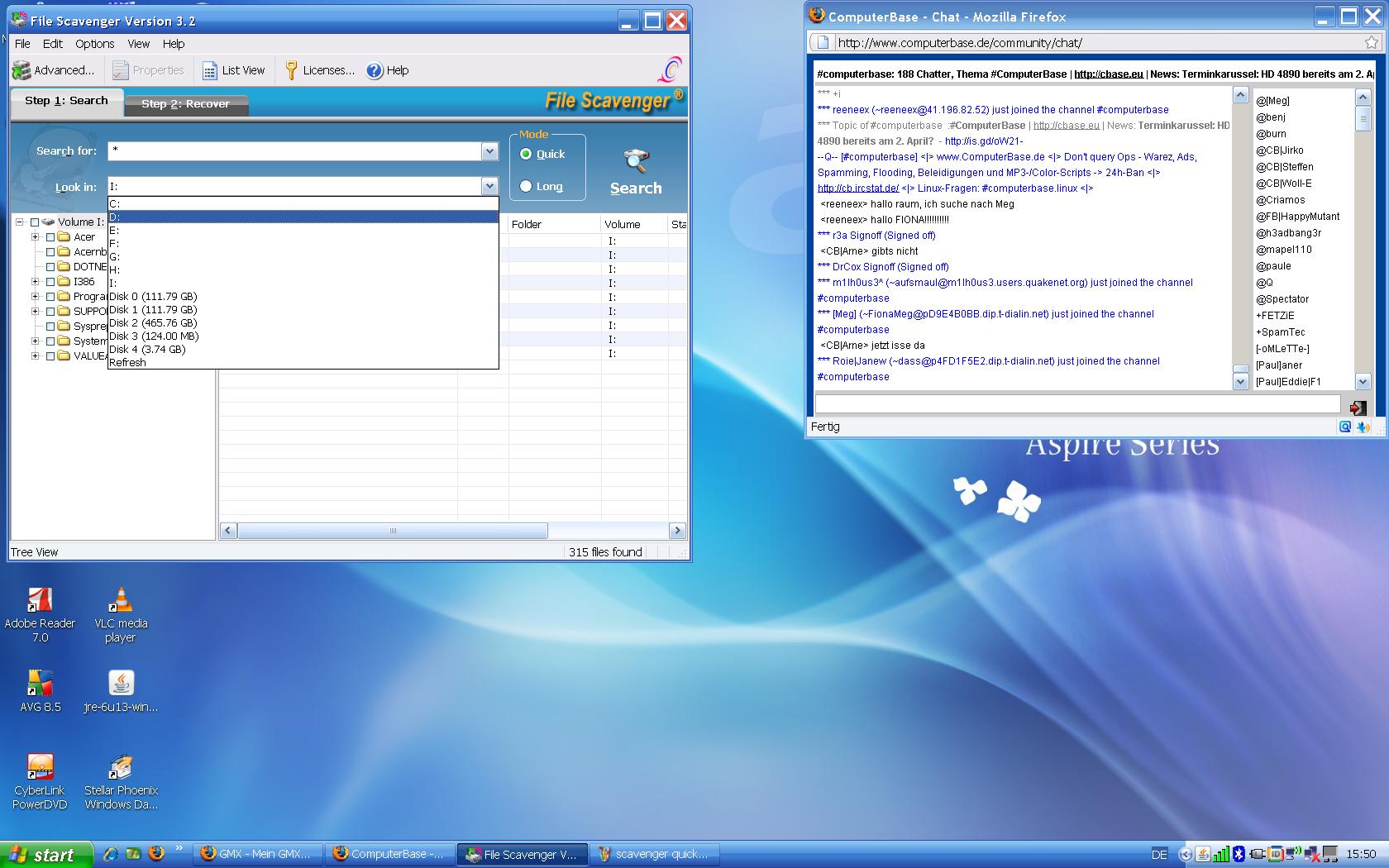Tick the Syspre folder checkbox

(50, 327)
